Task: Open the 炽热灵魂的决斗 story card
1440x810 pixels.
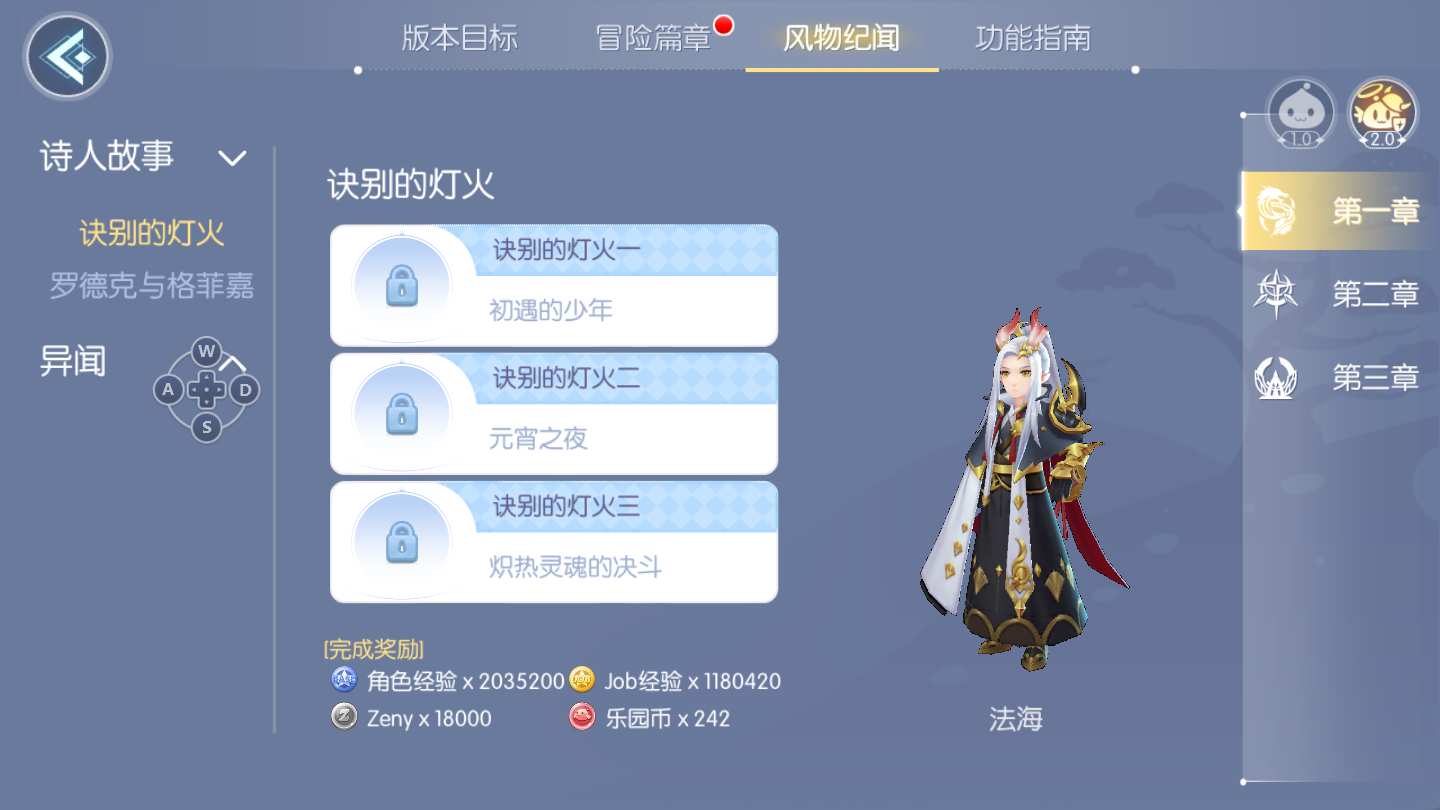Action: pyautogui.click(x=554, y=541)
